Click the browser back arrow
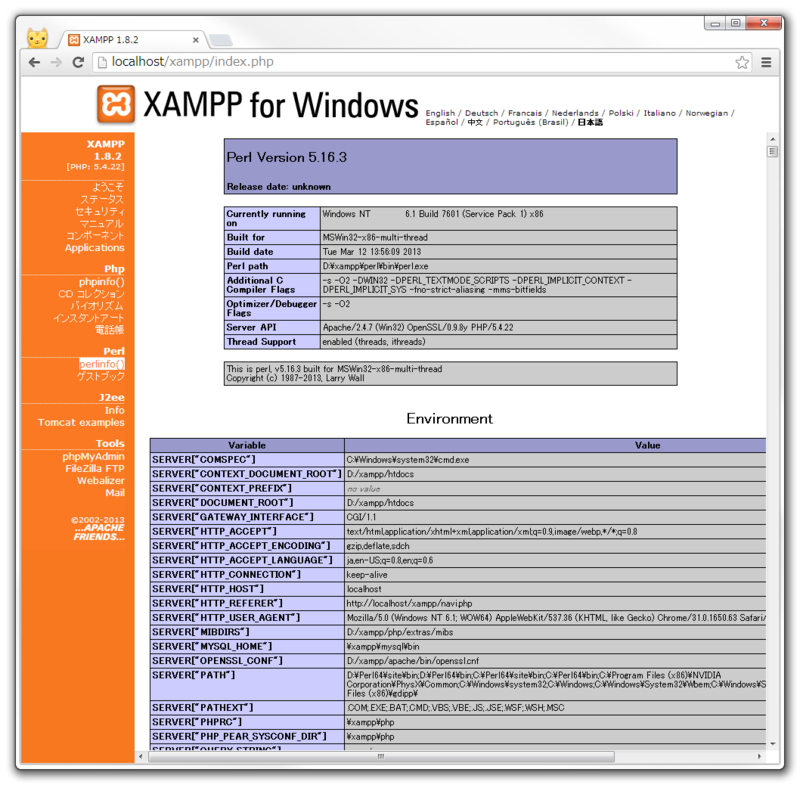800x785 pixels. pyautogui.click(x=34, y=62)
